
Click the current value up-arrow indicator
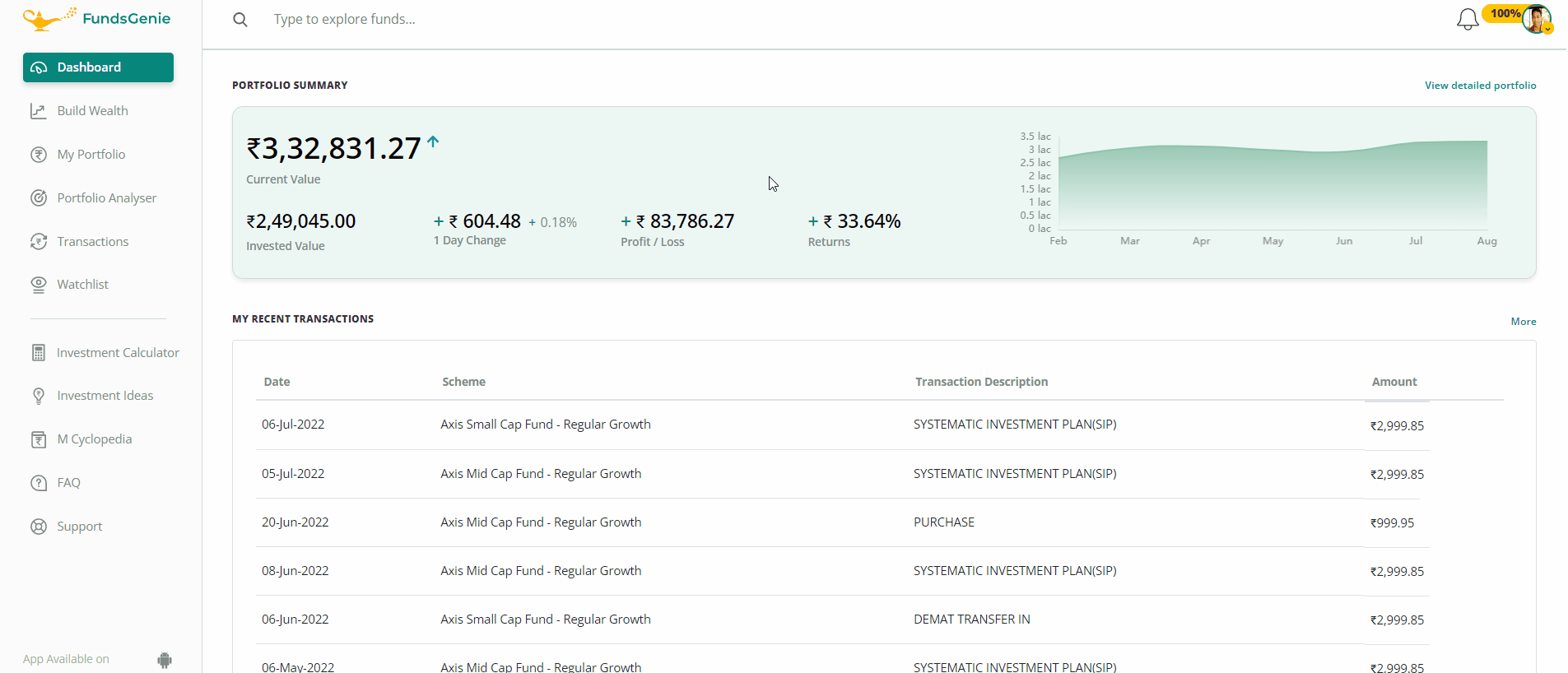tap(433, 142)
